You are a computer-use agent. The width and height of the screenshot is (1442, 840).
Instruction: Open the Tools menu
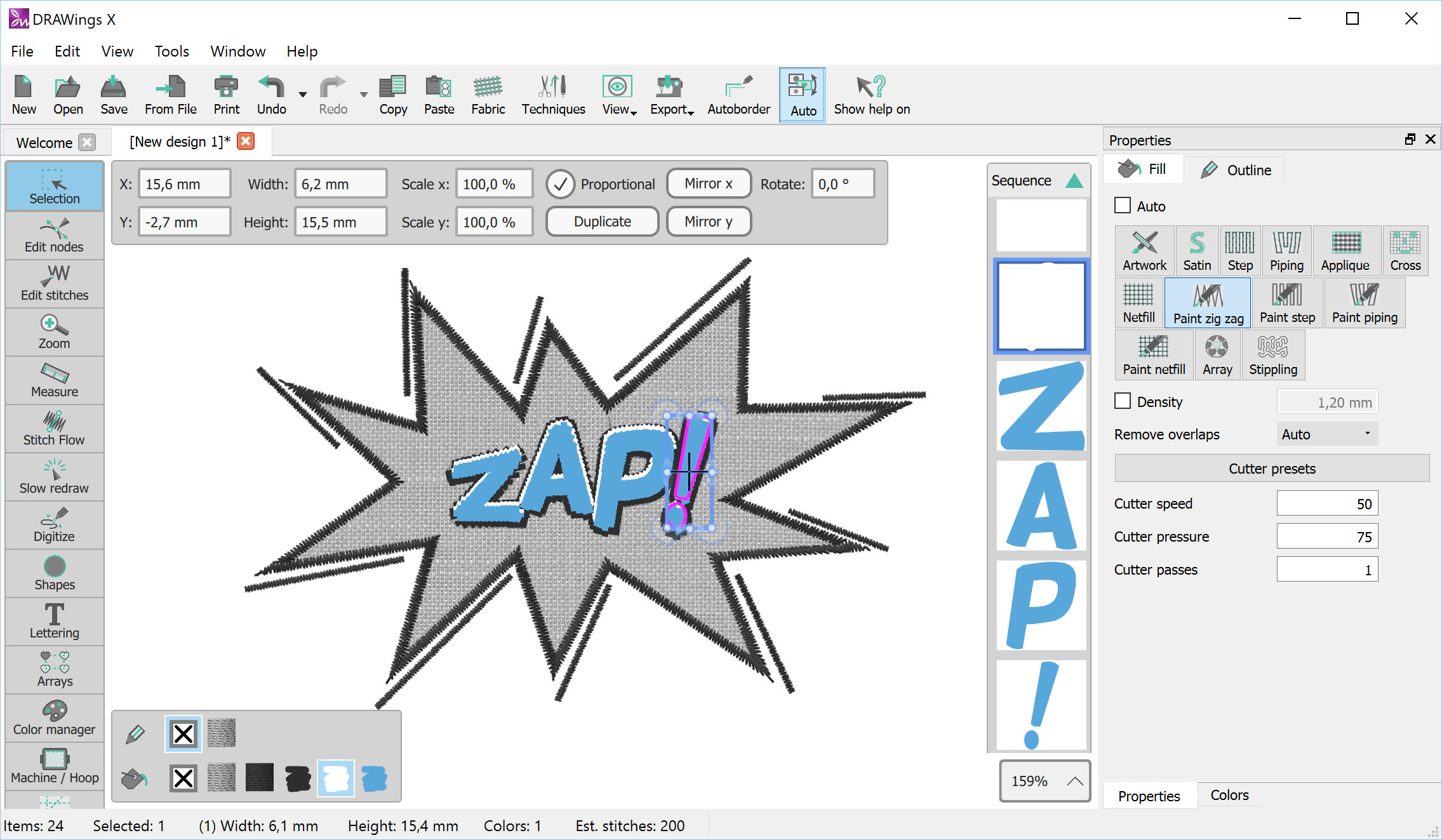(171, 51)
